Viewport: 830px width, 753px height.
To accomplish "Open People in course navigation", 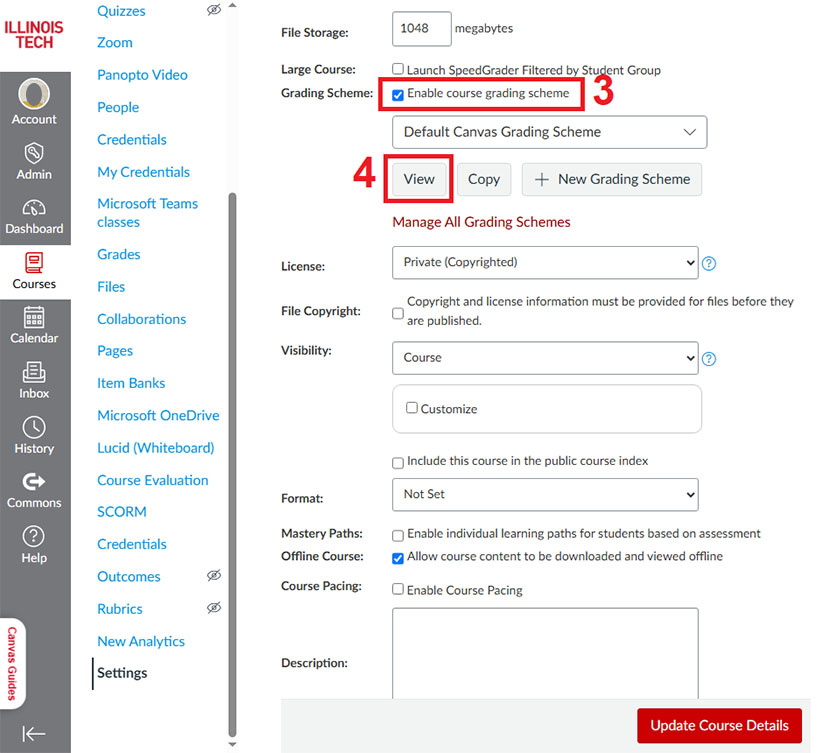I will click(118, 107).
